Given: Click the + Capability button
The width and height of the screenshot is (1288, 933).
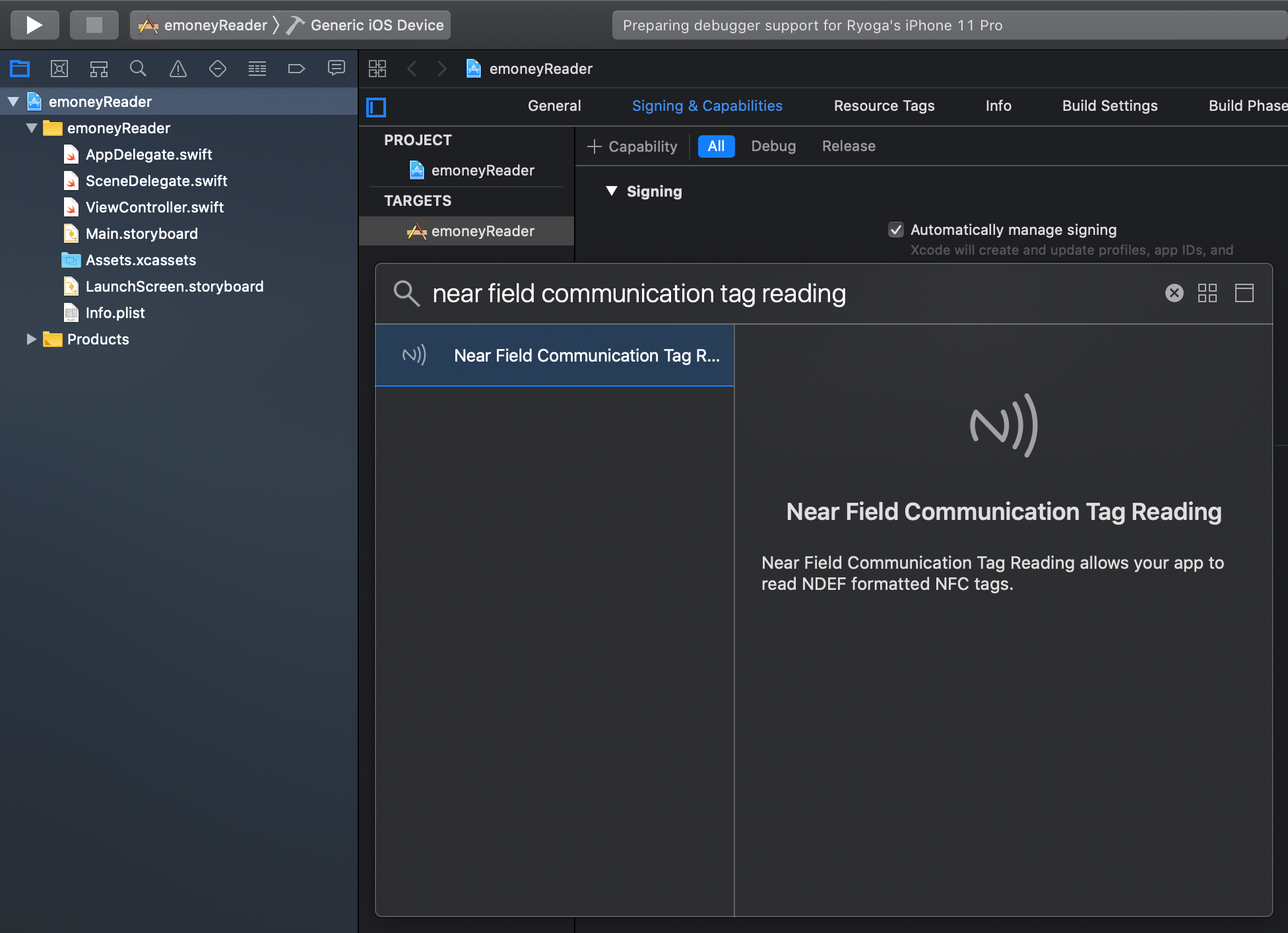Looking at the screenshot, I should 632,146.
